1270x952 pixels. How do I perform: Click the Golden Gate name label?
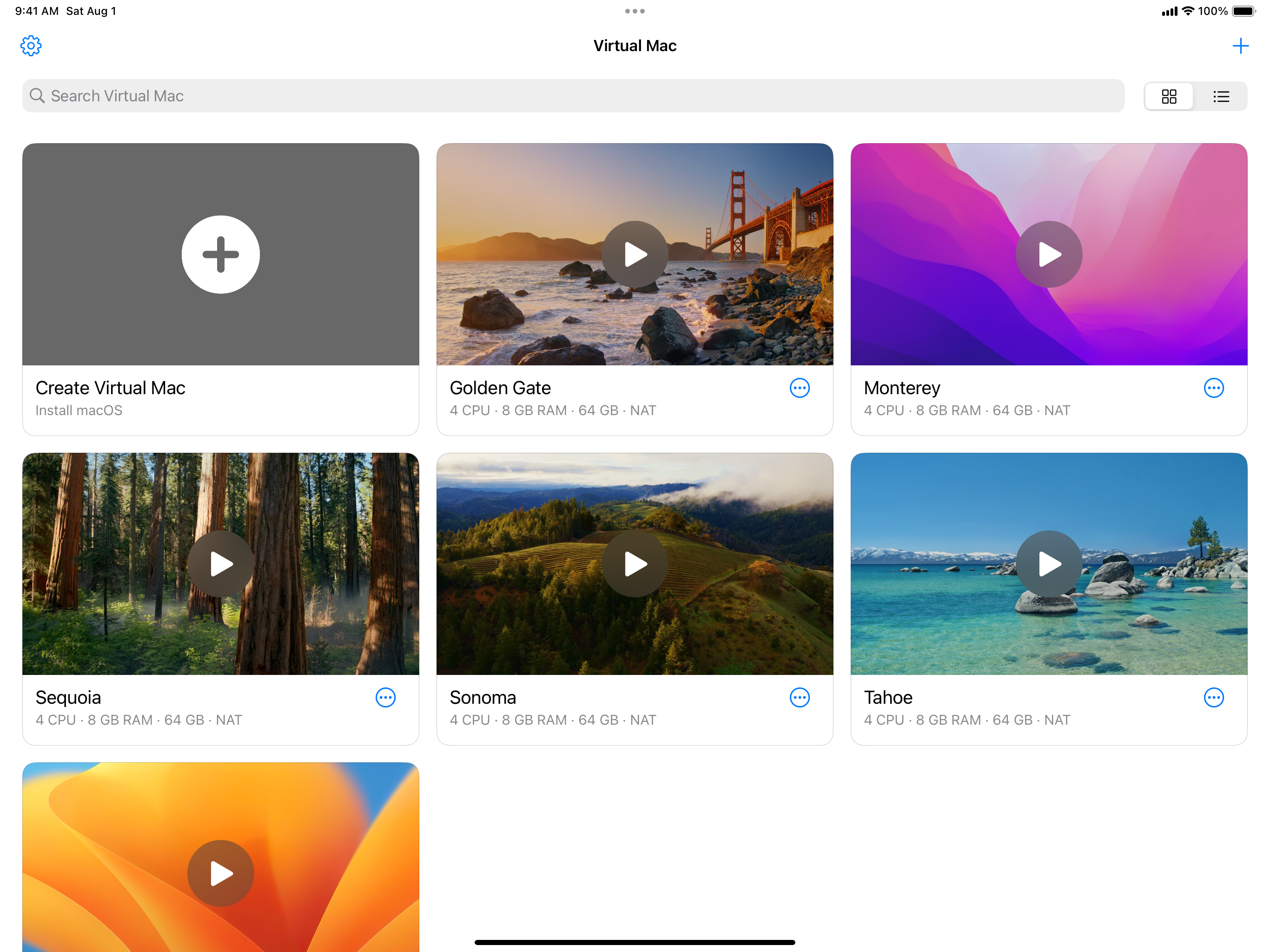coord(500,388)
